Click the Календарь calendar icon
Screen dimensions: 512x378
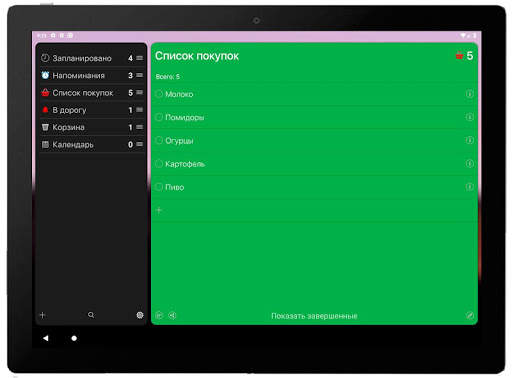pos(45,144)
